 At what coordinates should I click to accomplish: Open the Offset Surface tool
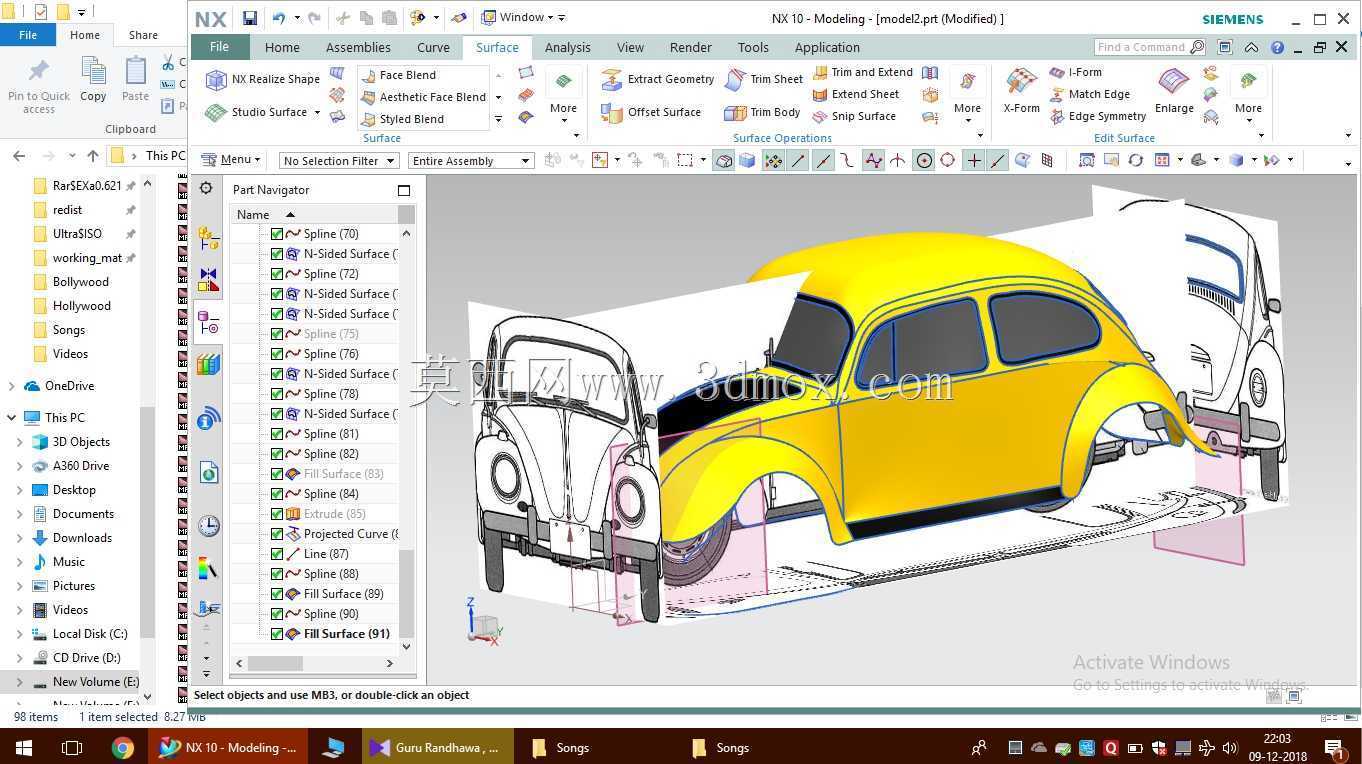pyautogui.click(x=651, y=112)
